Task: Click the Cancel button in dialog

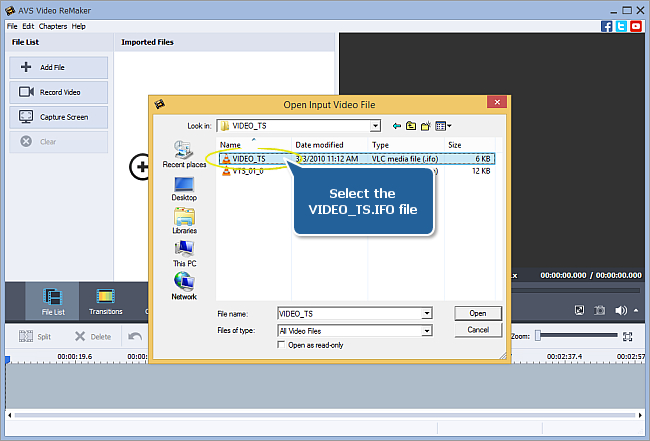Action: tap(478, 330)
